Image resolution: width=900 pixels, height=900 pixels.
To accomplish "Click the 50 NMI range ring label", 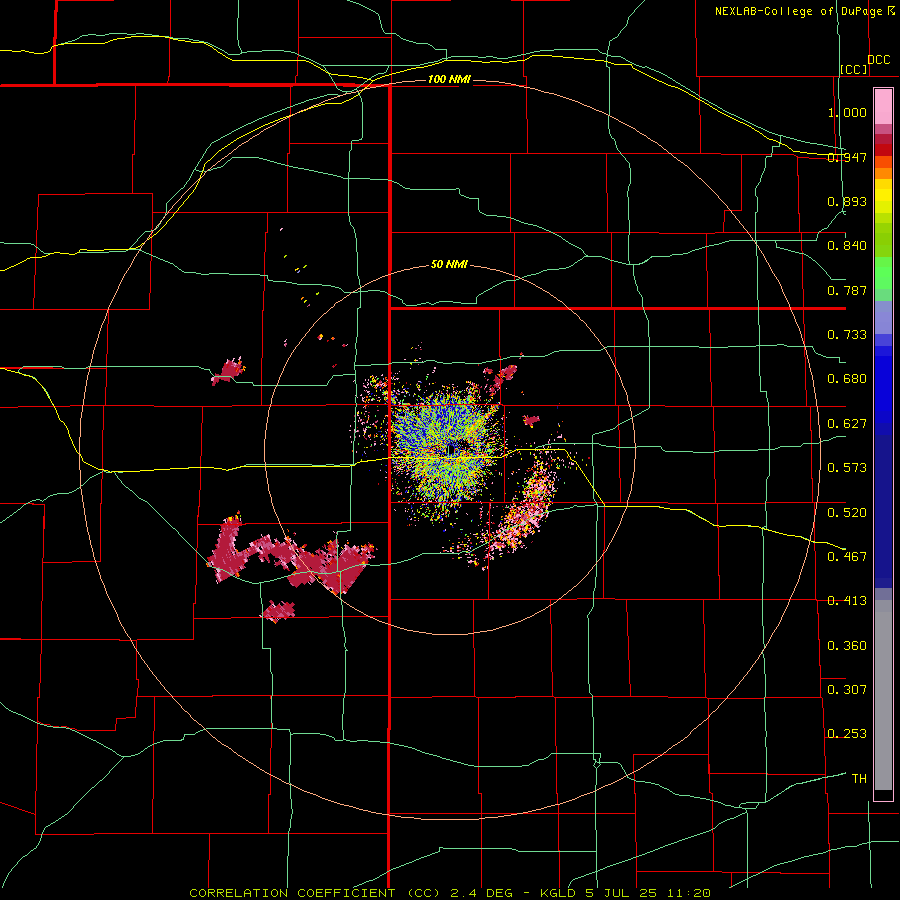I will tap(449, 265).
